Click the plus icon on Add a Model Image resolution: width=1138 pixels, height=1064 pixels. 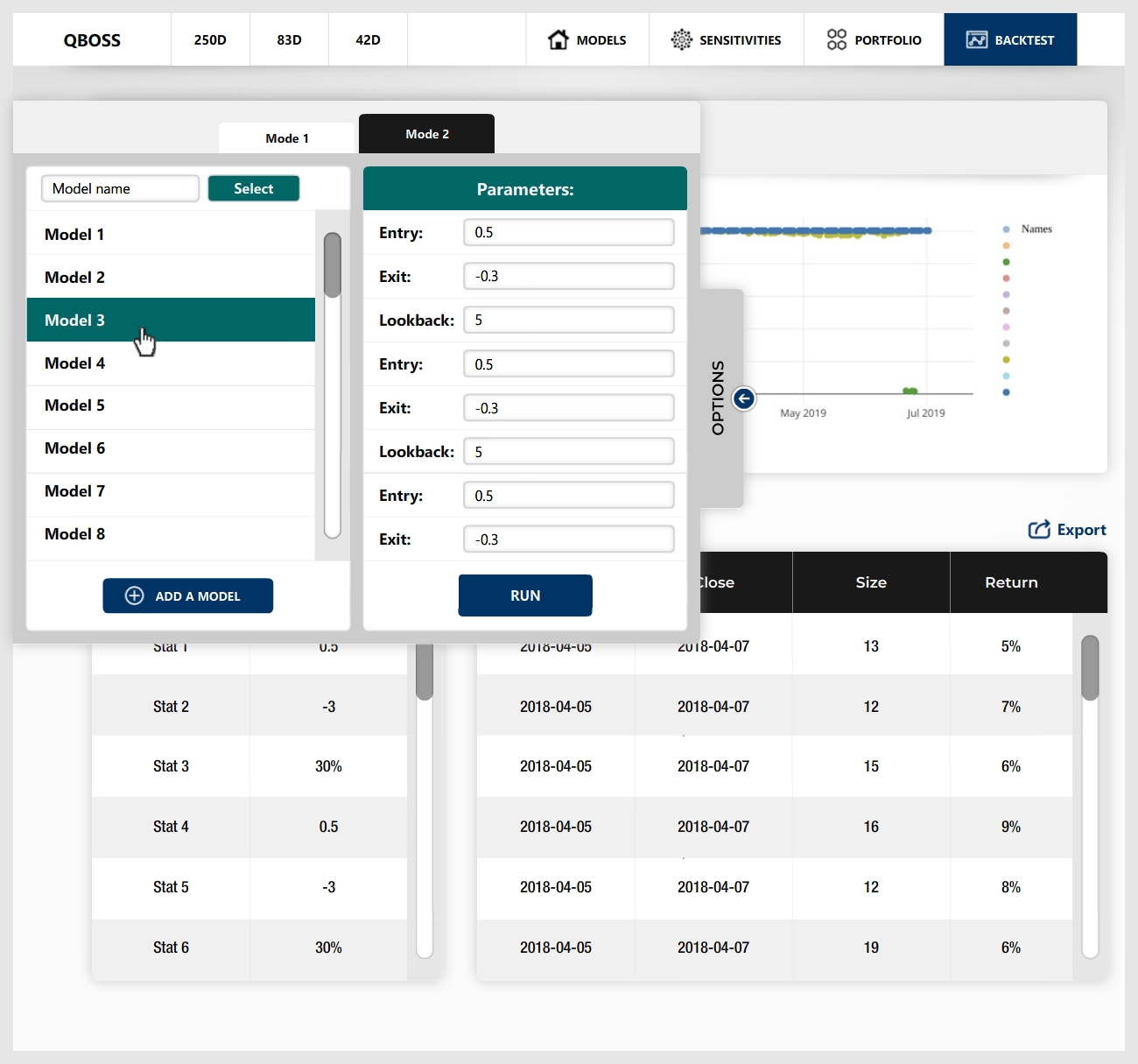pos(135,595)
